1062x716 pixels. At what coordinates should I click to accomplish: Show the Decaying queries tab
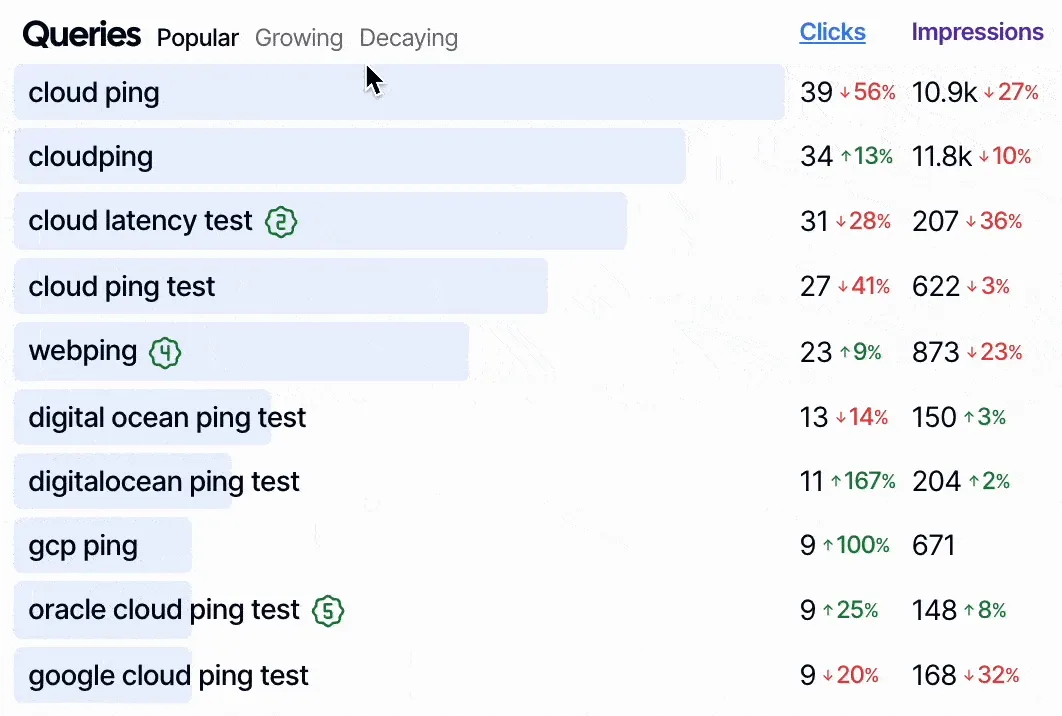point(408,38)
